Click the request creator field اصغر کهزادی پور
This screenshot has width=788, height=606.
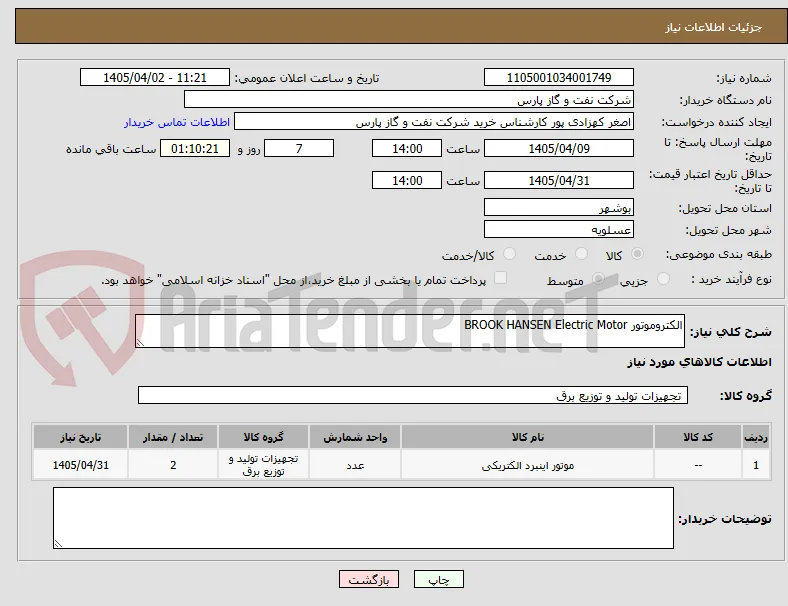[x=434, y=122]
